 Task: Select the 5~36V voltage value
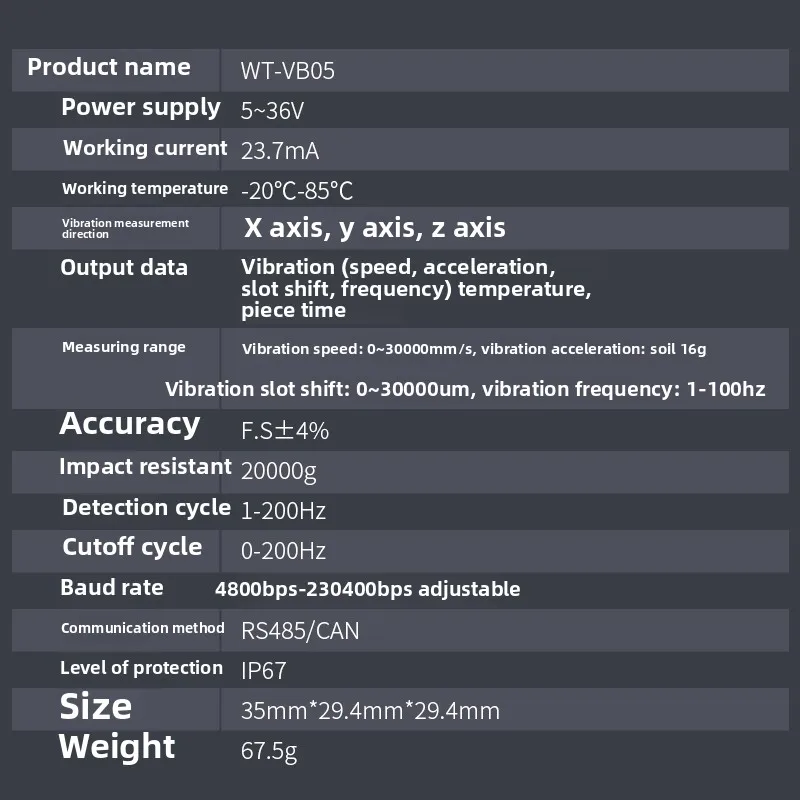(273, 111)
